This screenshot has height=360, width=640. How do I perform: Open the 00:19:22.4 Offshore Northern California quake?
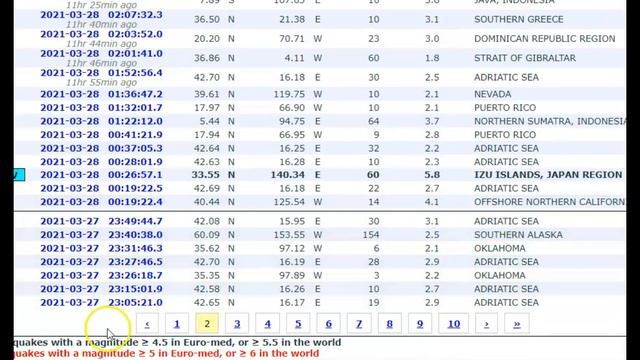pyautogui.click(x=101, y=202)
